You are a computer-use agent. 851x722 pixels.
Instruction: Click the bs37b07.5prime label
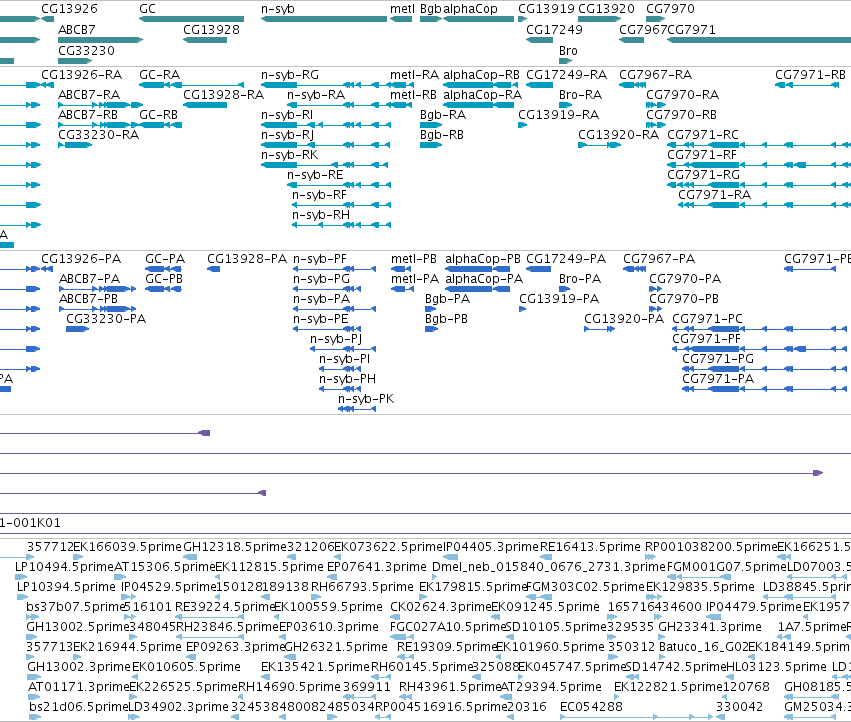(75, 606)
